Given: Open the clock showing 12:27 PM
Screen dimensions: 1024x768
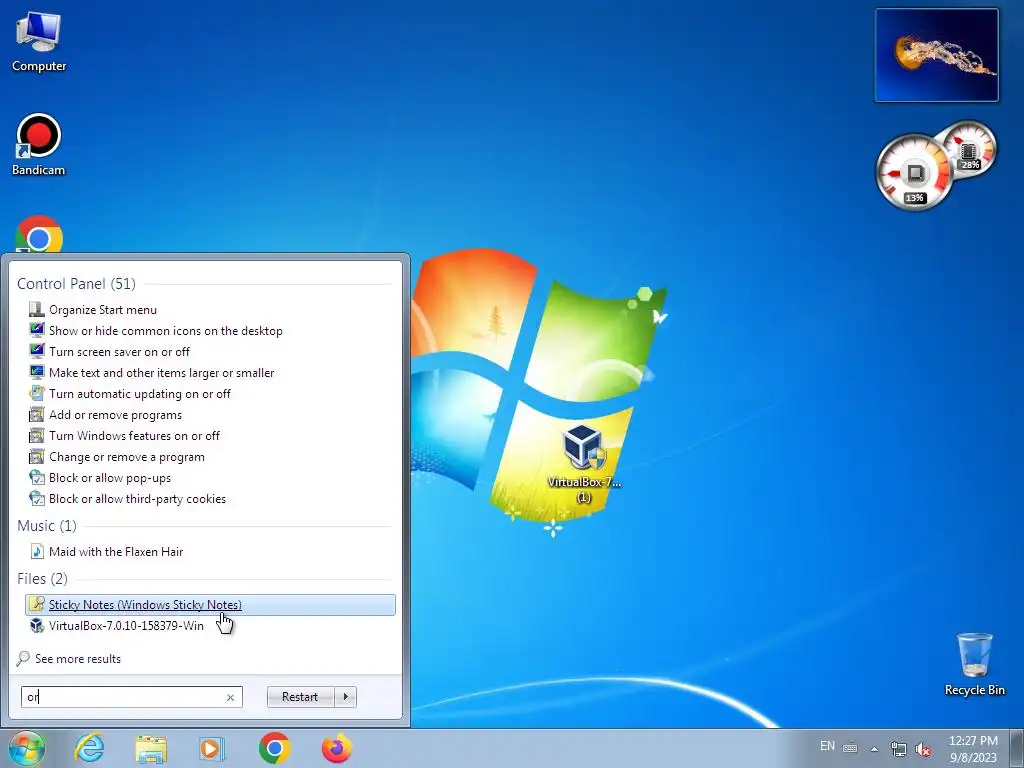Looking at the screenshot, I should click(x=973, y=748).
